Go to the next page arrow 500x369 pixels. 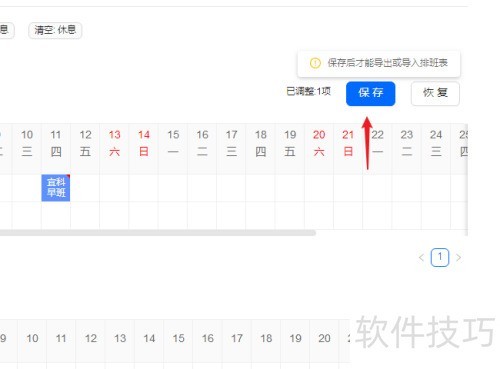[459, 257]
